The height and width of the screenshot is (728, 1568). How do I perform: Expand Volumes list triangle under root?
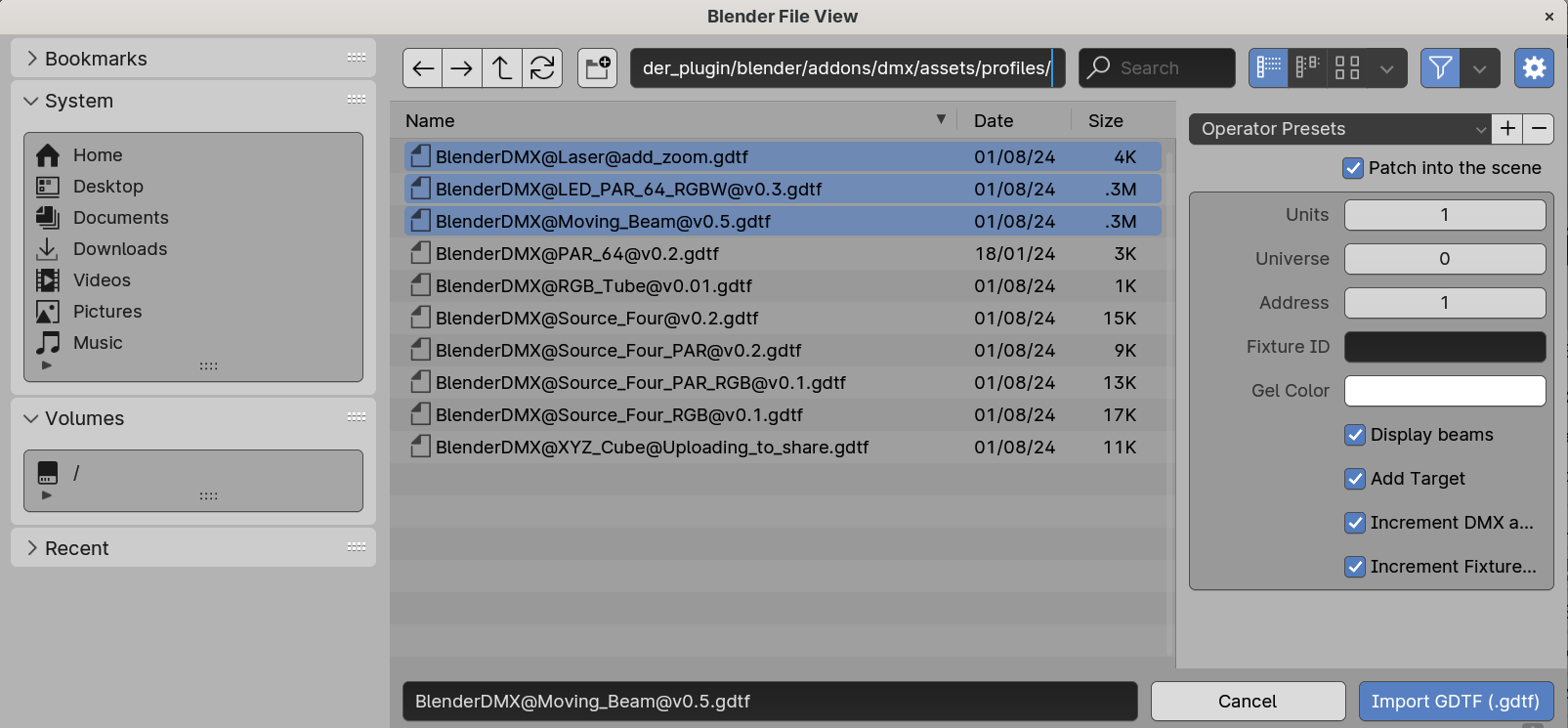coord(47,495)
